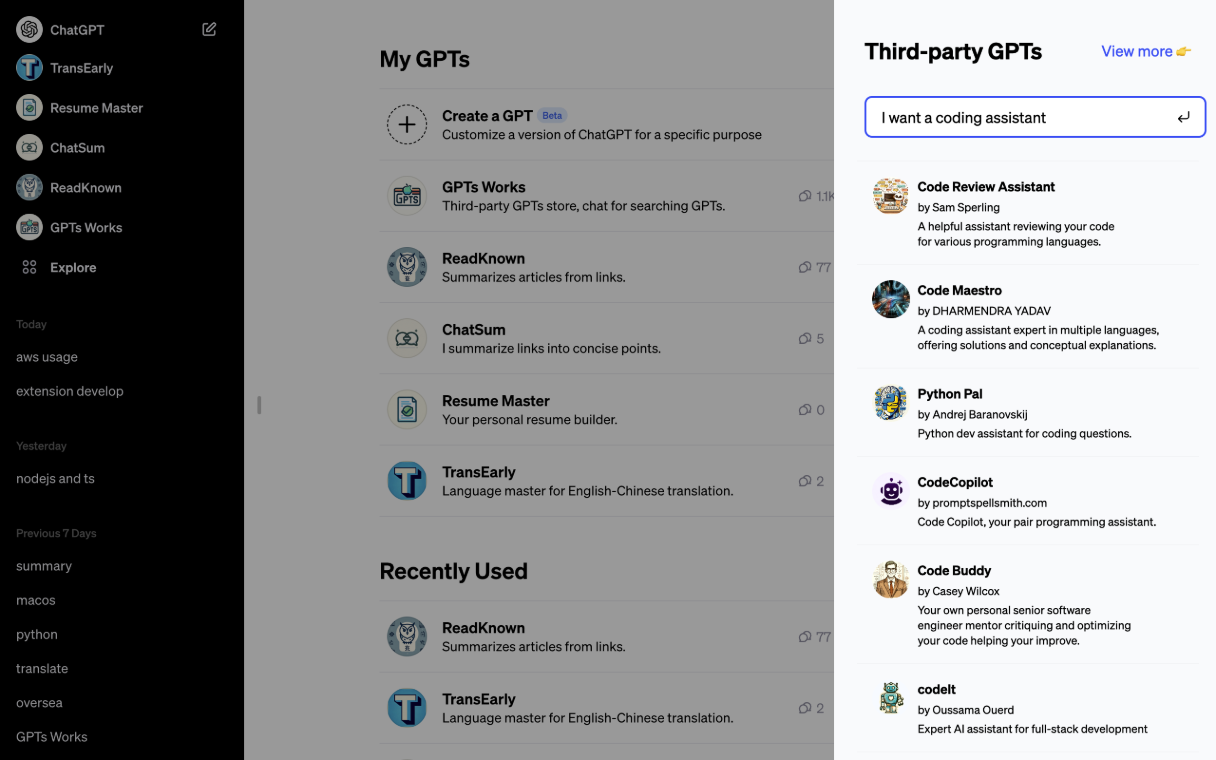Open new chat edit icon

(x=209, y=29)
